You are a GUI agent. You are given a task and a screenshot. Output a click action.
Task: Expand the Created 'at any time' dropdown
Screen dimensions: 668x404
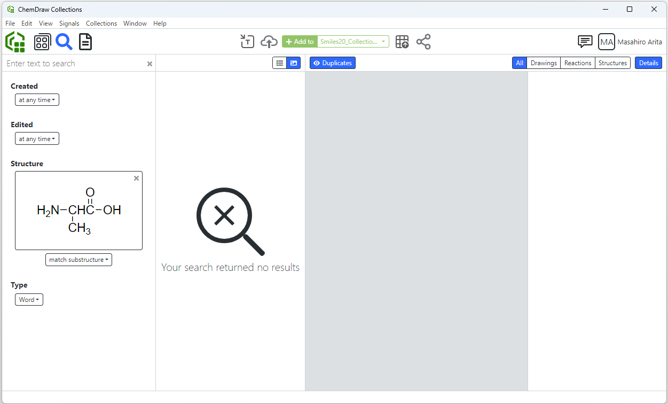tap(37, 100)
